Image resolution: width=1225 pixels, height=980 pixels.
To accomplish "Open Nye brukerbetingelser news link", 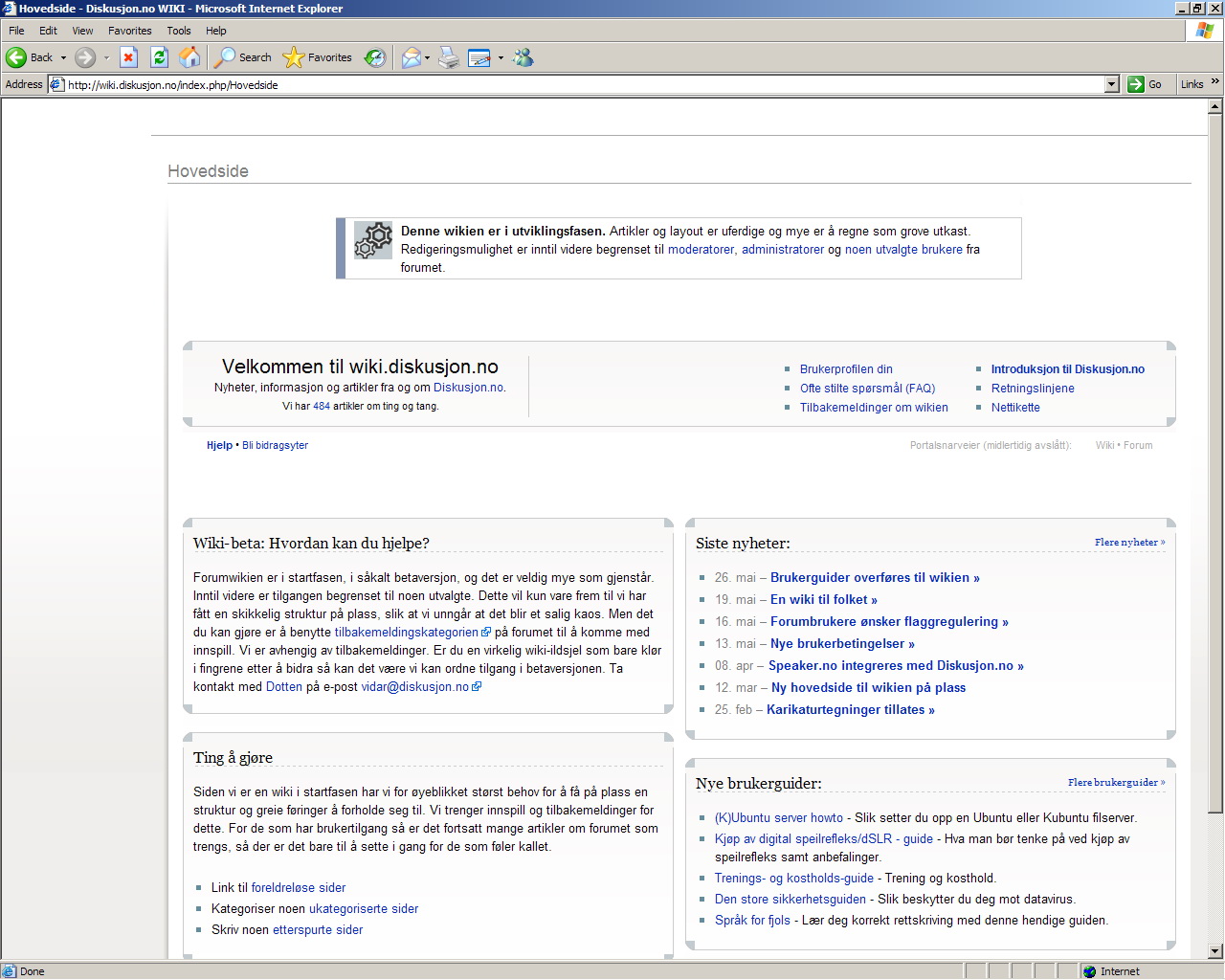I will [842, 644].
